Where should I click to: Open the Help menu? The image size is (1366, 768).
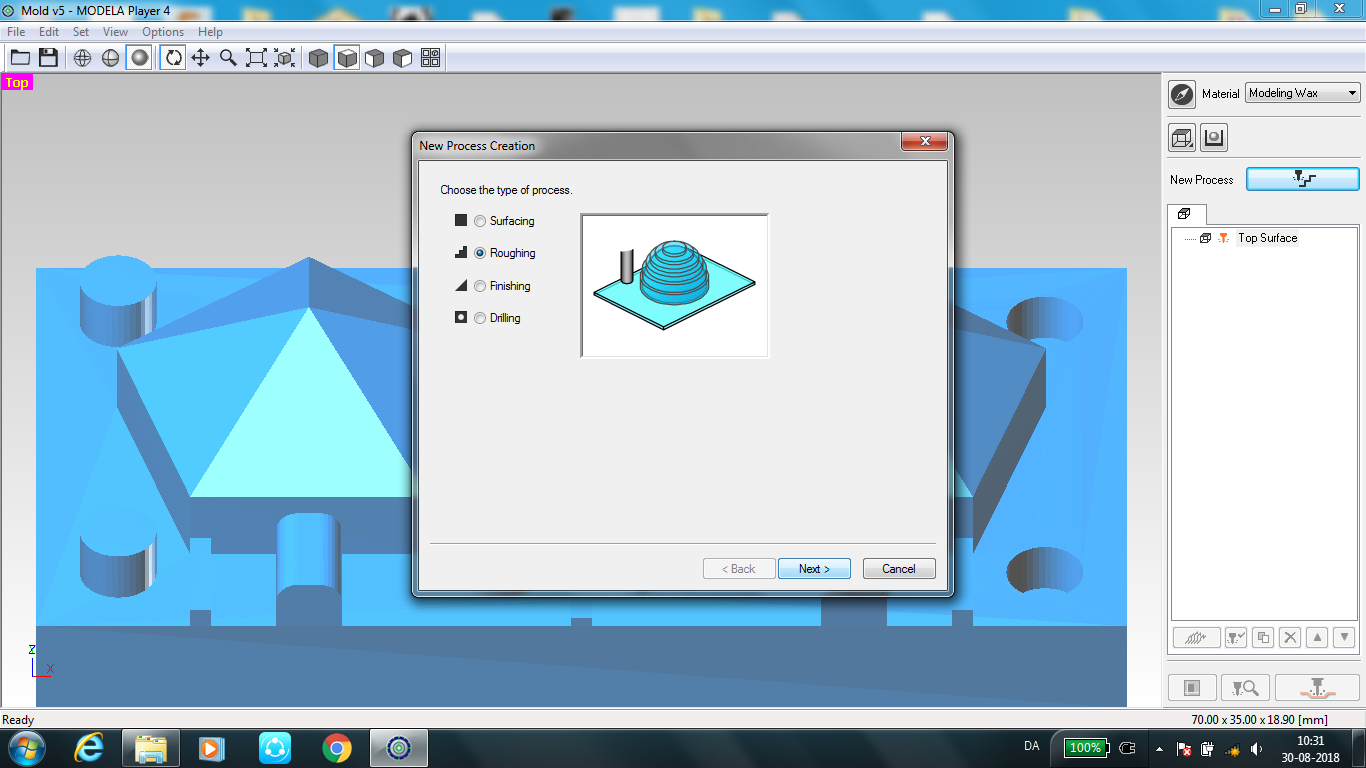pos(210,32)
